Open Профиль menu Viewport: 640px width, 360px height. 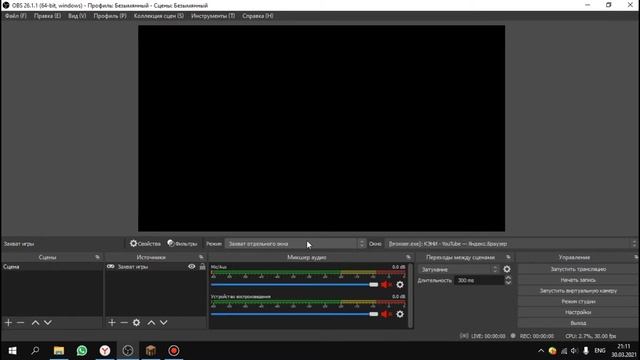coord(110,16)
